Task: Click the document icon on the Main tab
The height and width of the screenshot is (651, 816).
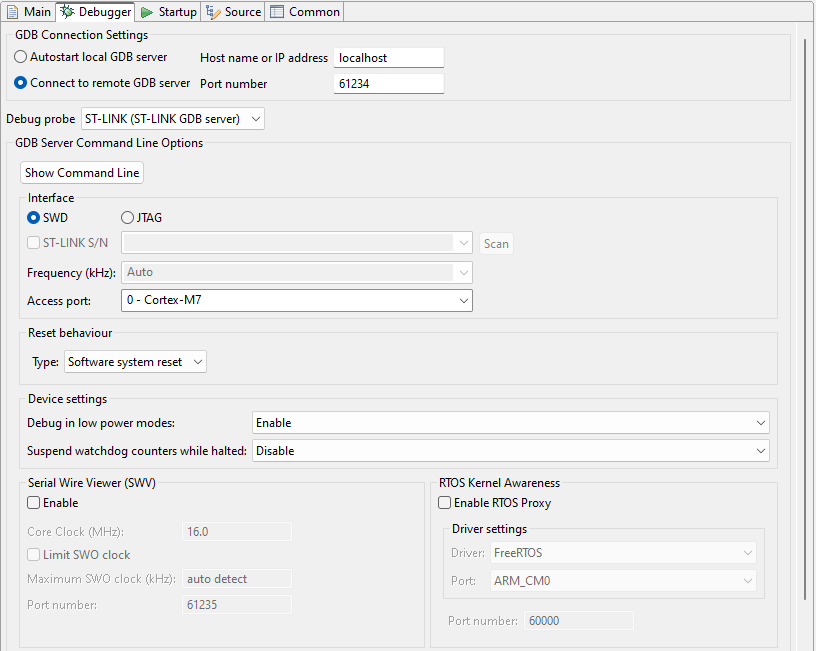Action: click(13, 12)
